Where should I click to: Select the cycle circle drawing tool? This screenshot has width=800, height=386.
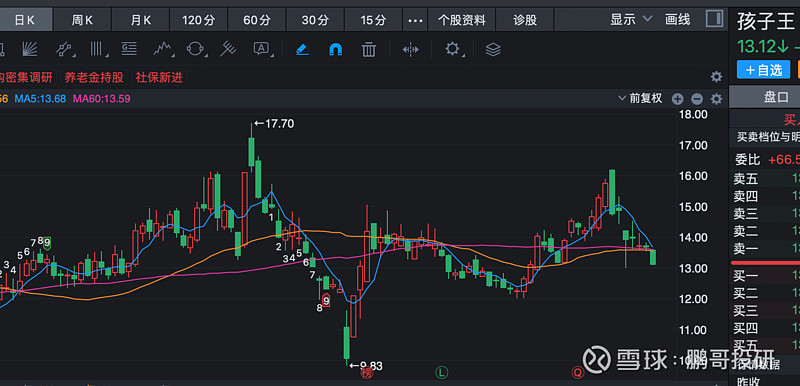click(195, 49)
